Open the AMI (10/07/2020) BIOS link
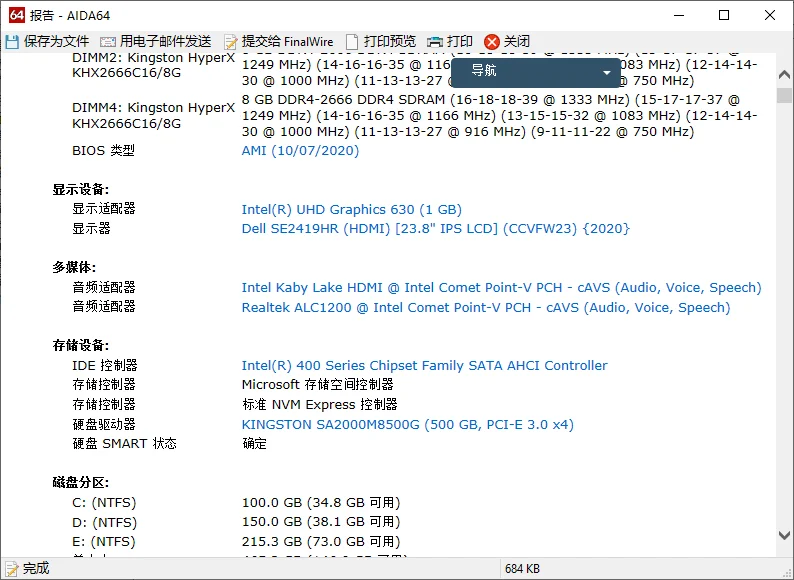The height and width of the screenshot is (580, 794). [x=300, y=151]
